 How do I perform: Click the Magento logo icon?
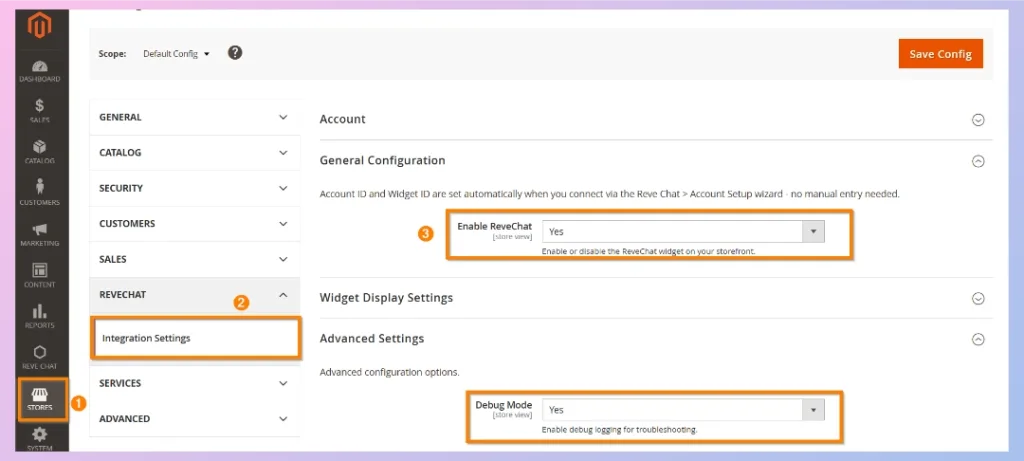[x=40, y=27]
